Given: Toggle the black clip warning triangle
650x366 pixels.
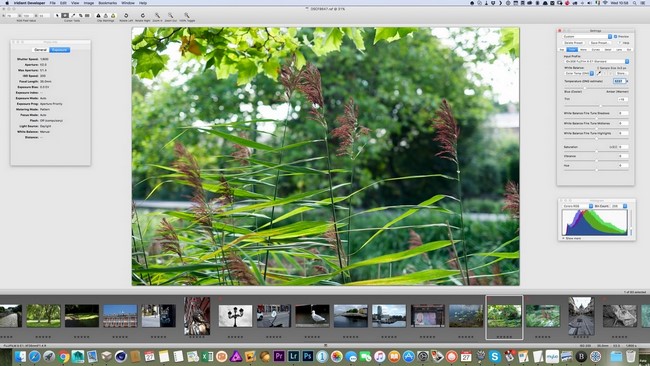Looking at the screenshot, I should (98, 16).
